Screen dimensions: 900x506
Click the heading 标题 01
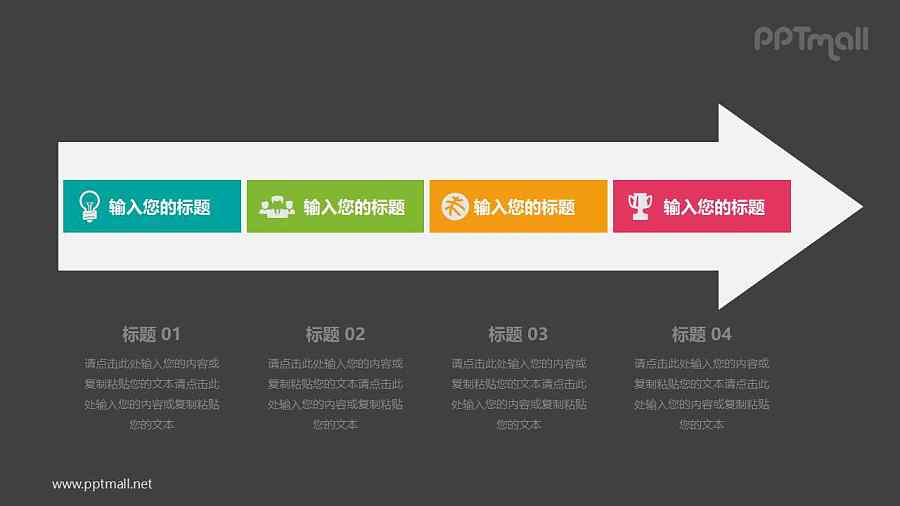coord(152,334)
